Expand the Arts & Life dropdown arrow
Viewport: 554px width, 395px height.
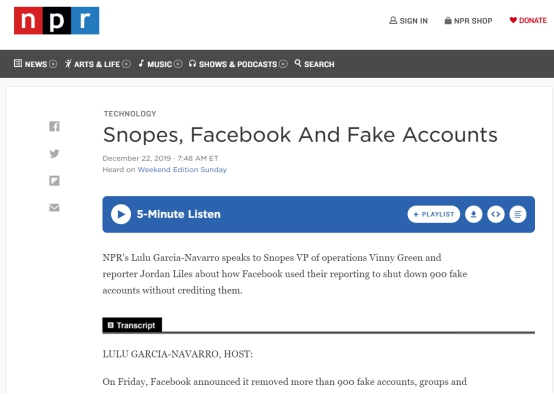(x=126, y=64)
